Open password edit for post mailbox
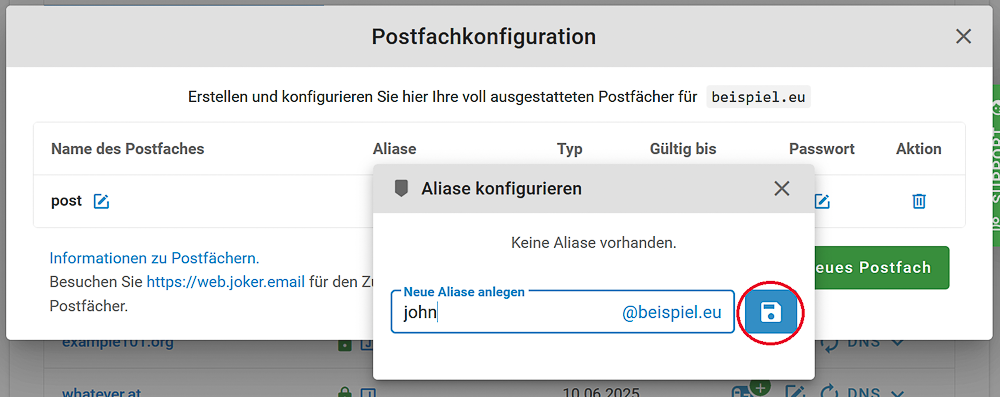Viewport: 1000px width, 397px height. pyautogui.click(x=822, y=202)
